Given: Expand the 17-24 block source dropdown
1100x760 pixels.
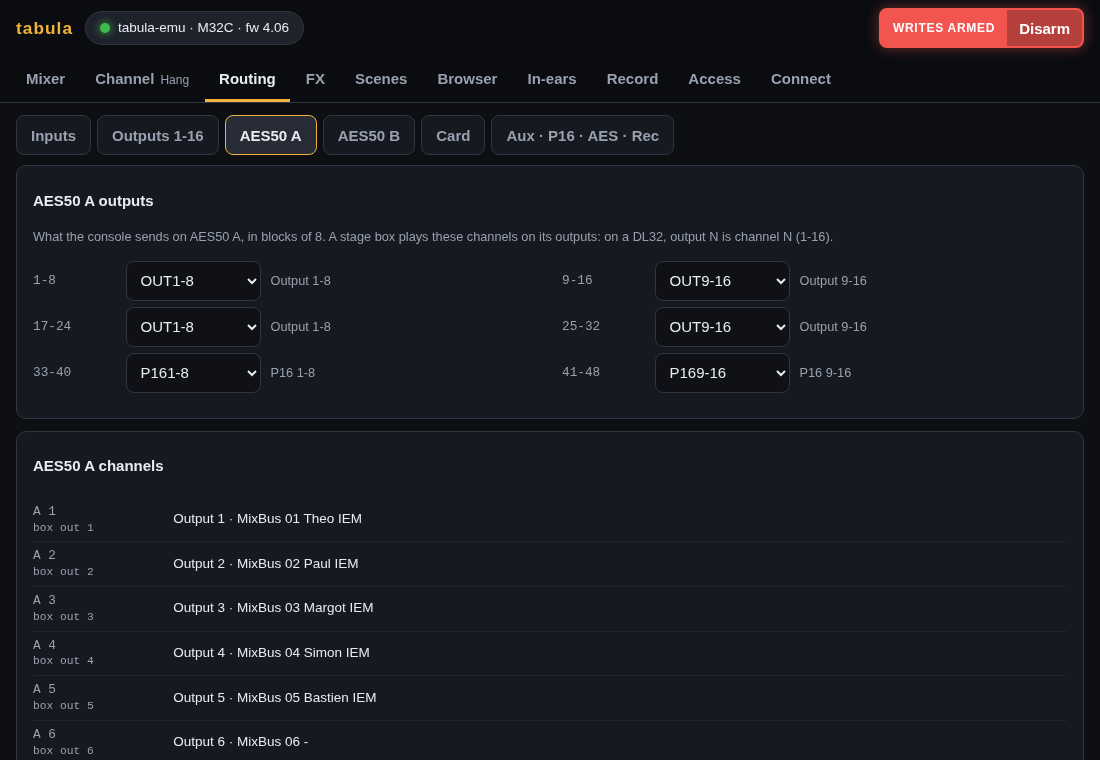Looking at the screenshot, I should 193,327.
